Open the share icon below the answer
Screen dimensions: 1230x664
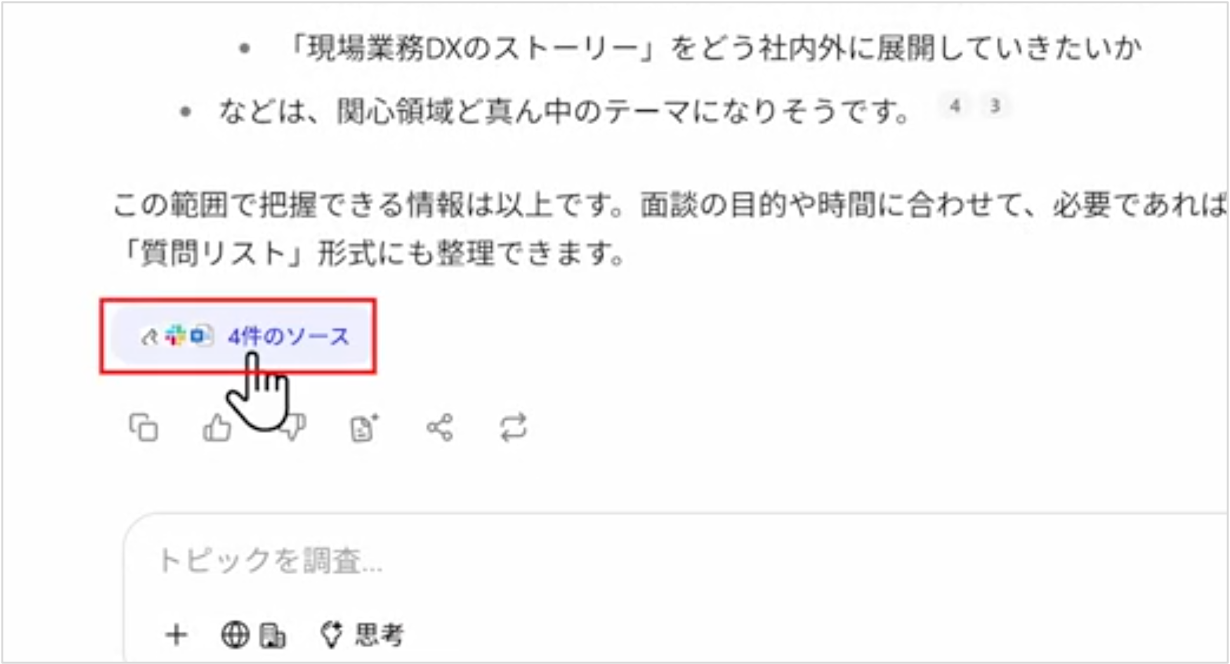[x=439, y=429]
